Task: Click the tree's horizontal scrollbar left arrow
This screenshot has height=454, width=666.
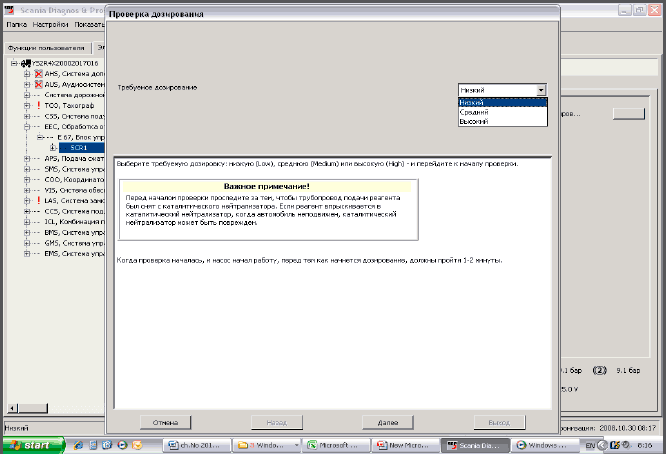Action: click(13, 408)
